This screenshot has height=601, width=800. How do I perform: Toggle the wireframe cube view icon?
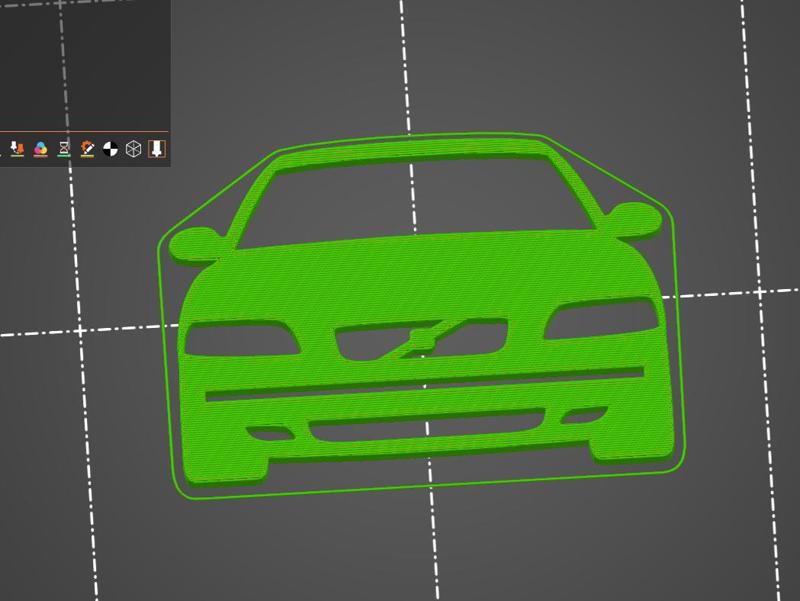pyautogui.click(x=133, y=149)
